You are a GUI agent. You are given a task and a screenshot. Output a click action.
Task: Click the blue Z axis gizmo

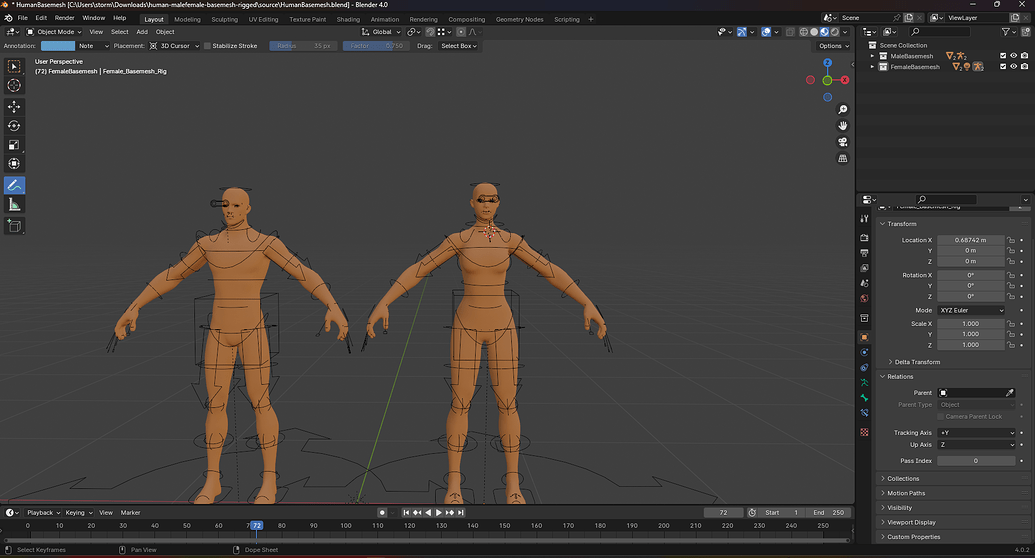tap(828, 63)
